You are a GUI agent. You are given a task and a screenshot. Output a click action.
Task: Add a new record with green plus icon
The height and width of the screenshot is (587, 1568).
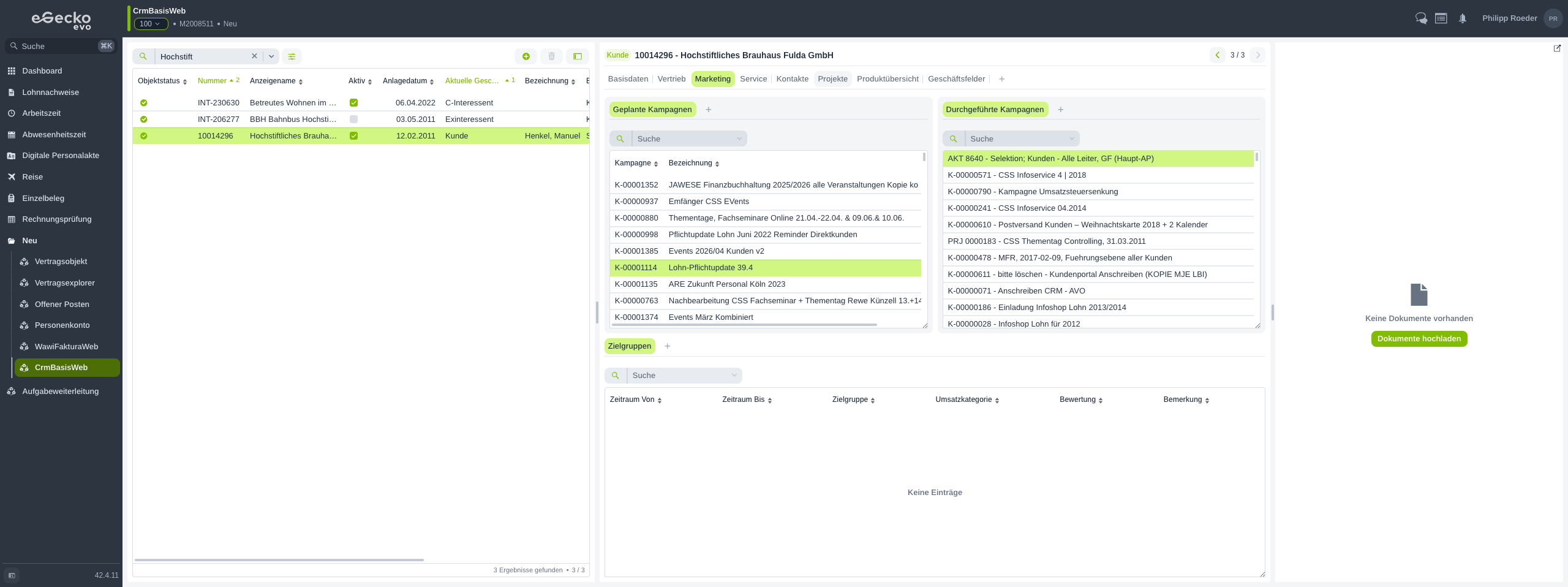[x=526, y=56]
